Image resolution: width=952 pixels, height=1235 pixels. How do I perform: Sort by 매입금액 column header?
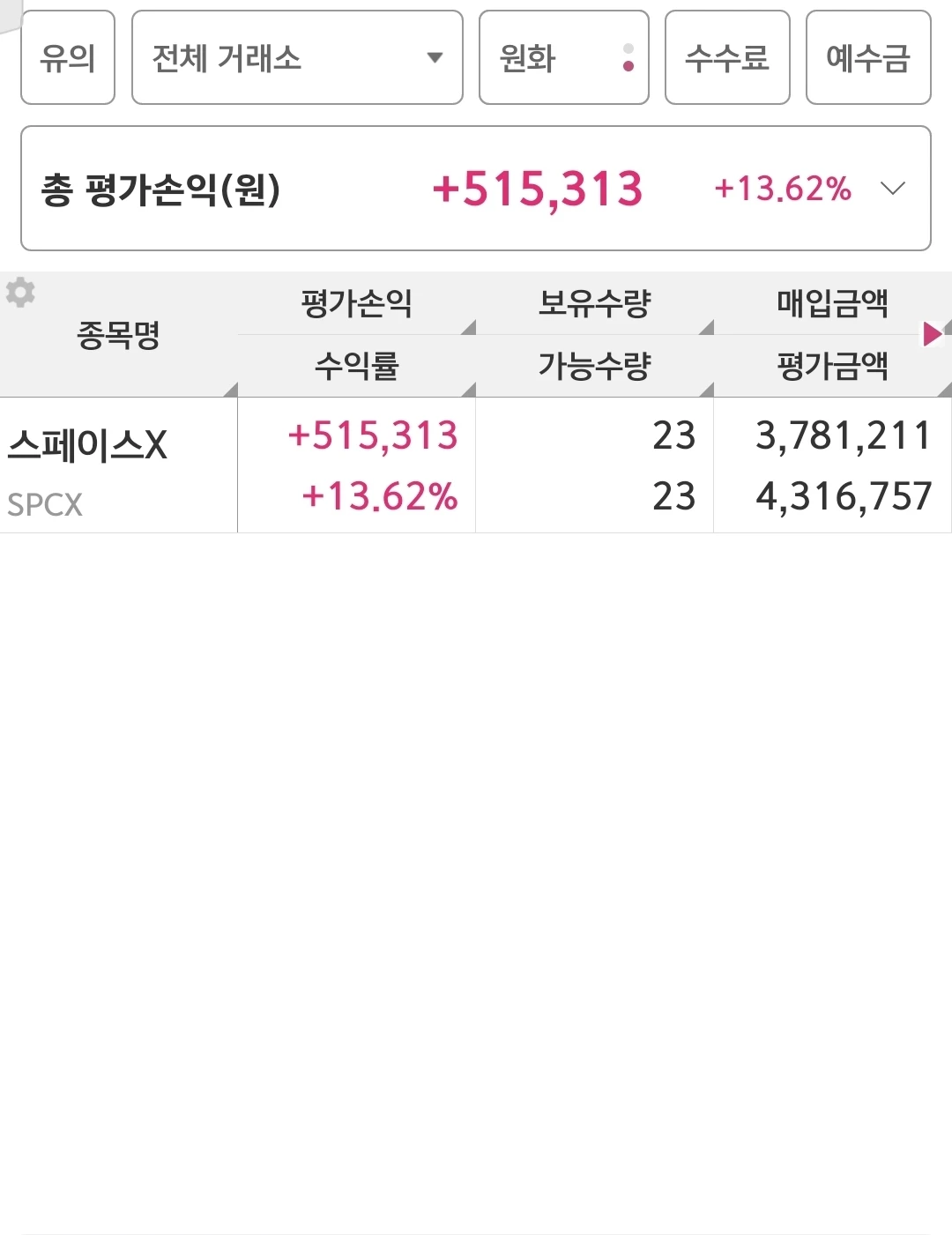833,304
